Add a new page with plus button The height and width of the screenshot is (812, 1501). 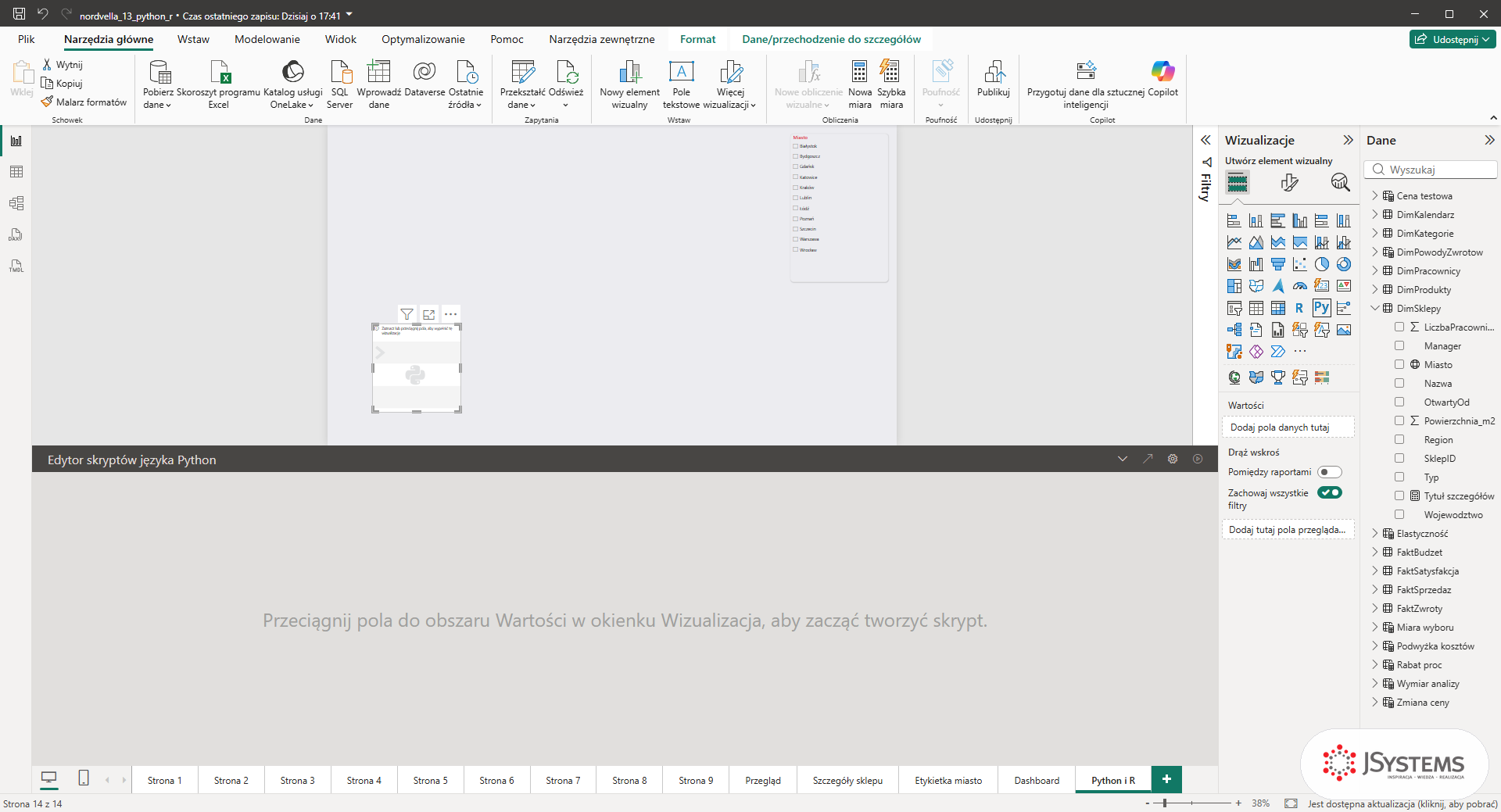point(1166,779)
